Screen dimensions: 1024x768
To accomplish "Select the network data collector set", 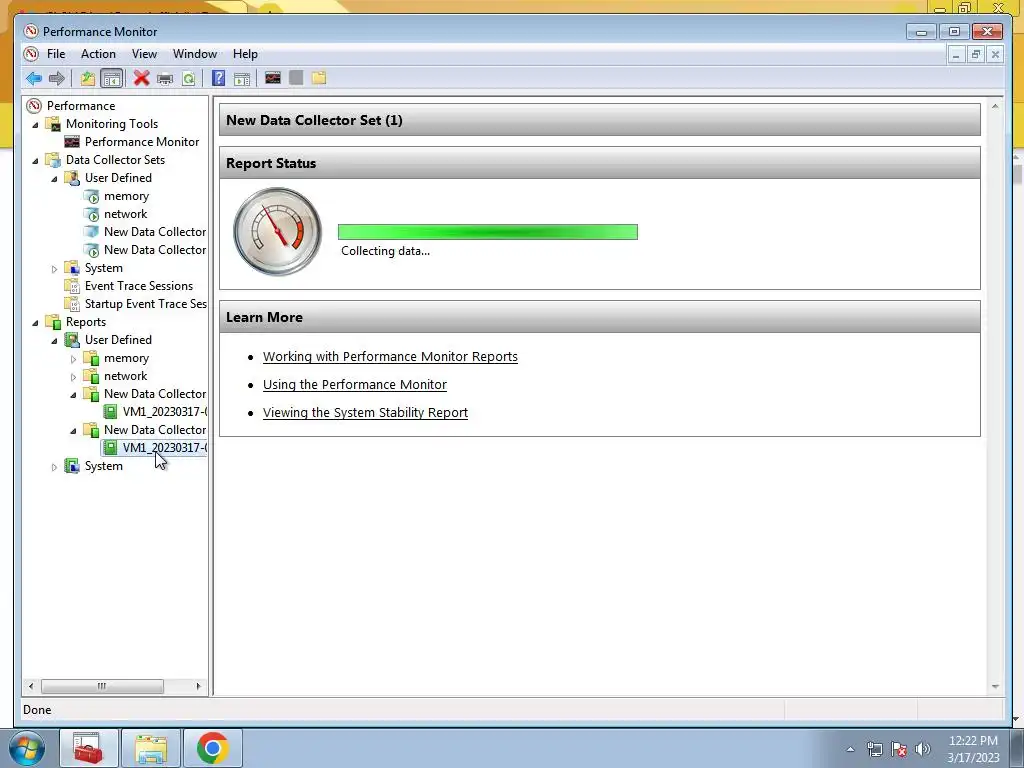I will 125,214.
